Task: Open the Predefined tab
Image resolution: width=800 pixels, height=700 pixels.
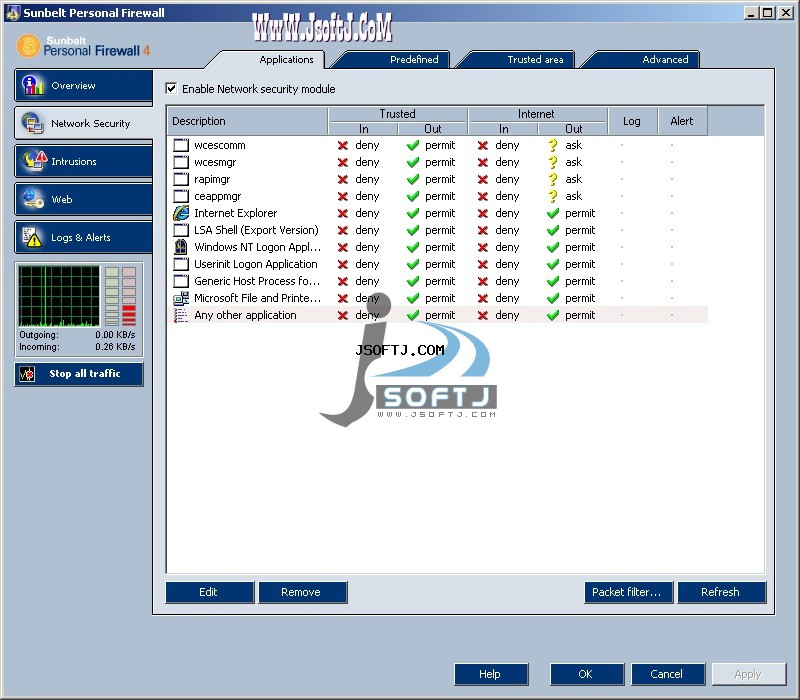Action: (x=414, y=60)
